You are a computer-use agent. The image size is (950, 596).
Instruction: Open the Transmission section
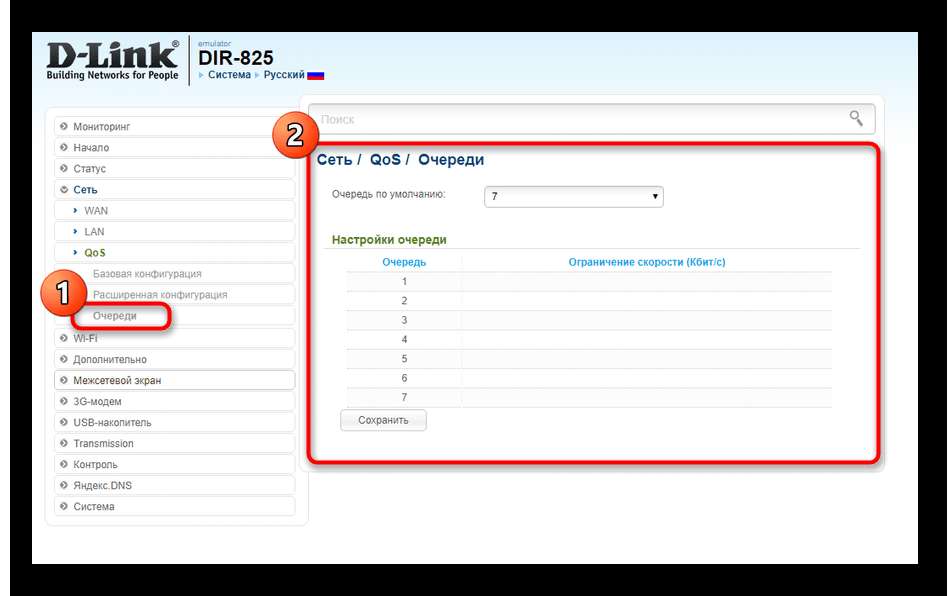coord(174,443)
